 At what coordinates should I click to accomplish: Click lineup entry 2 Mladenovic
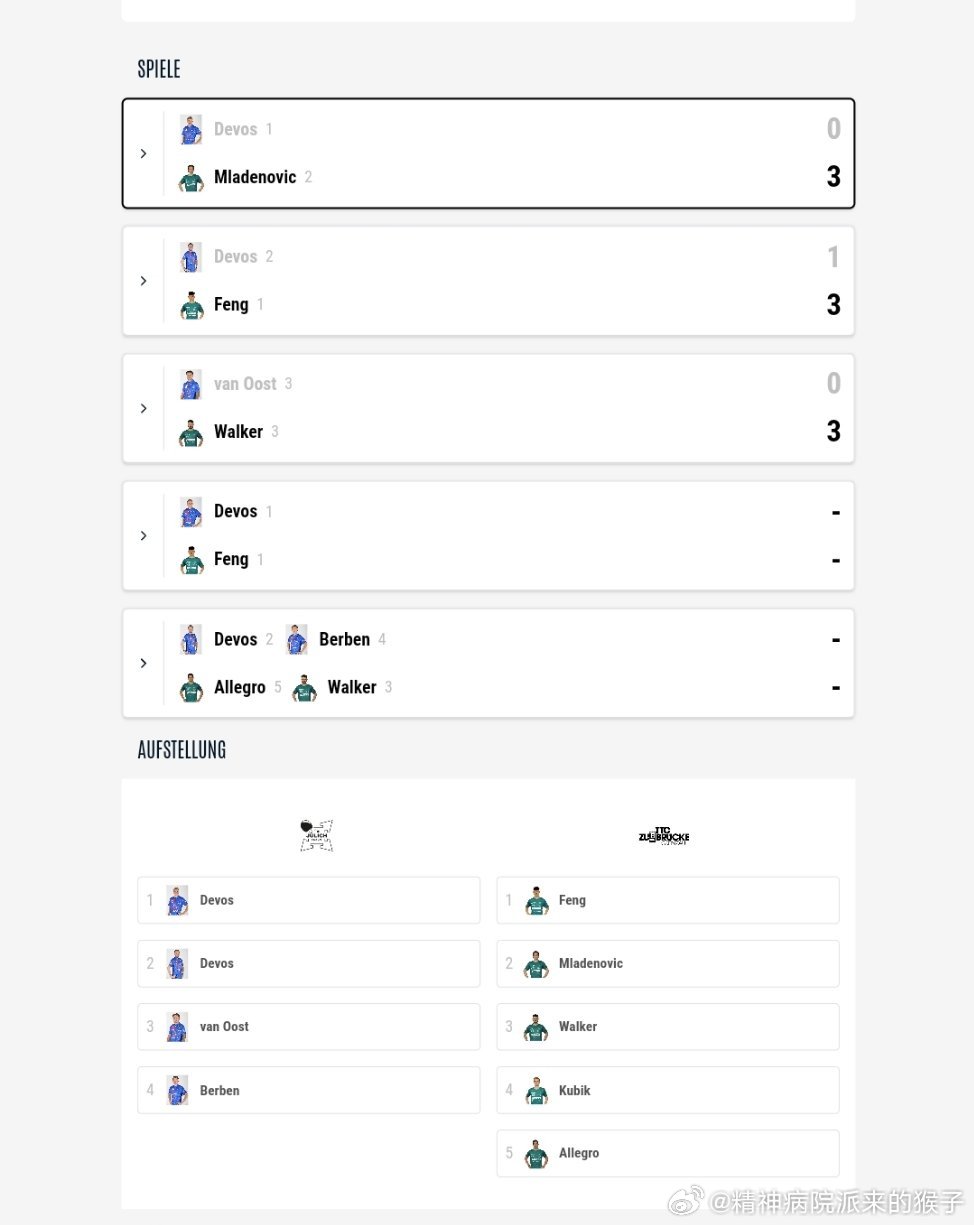point(668,963)
